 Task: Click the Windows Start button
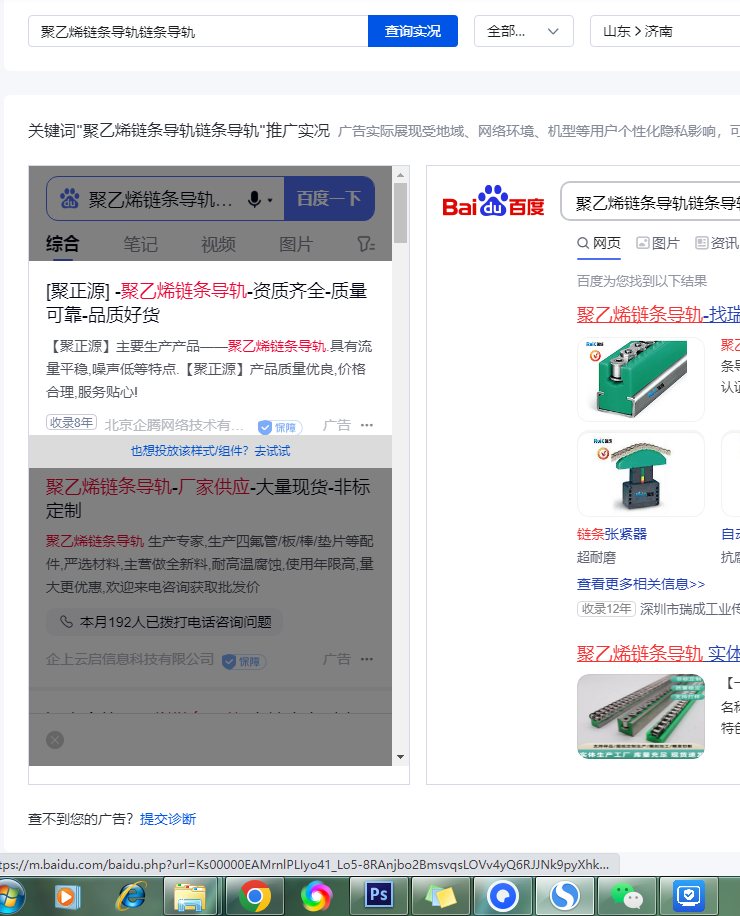click(x=10, y=896)
